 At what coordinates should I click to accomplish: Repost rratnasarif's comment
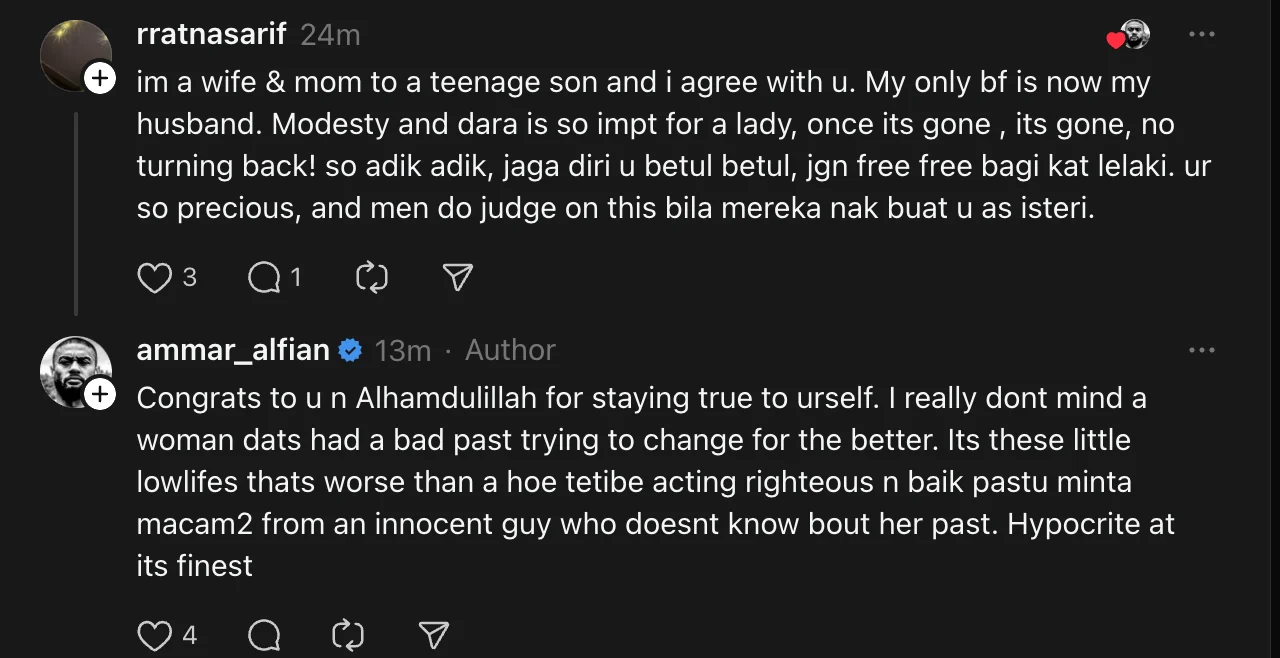coord(372,277)
